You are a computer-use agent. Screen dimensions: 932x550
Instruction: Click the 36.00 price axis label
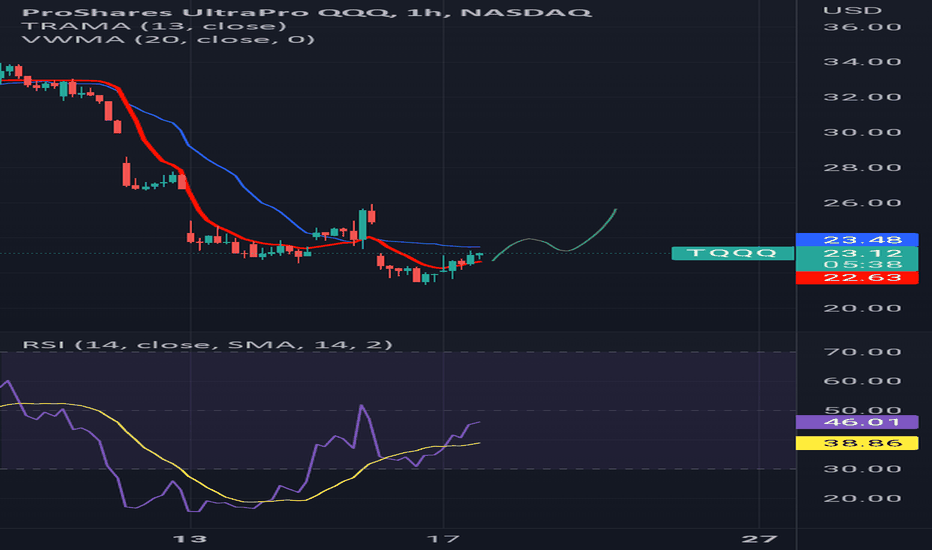click(862, 27)
